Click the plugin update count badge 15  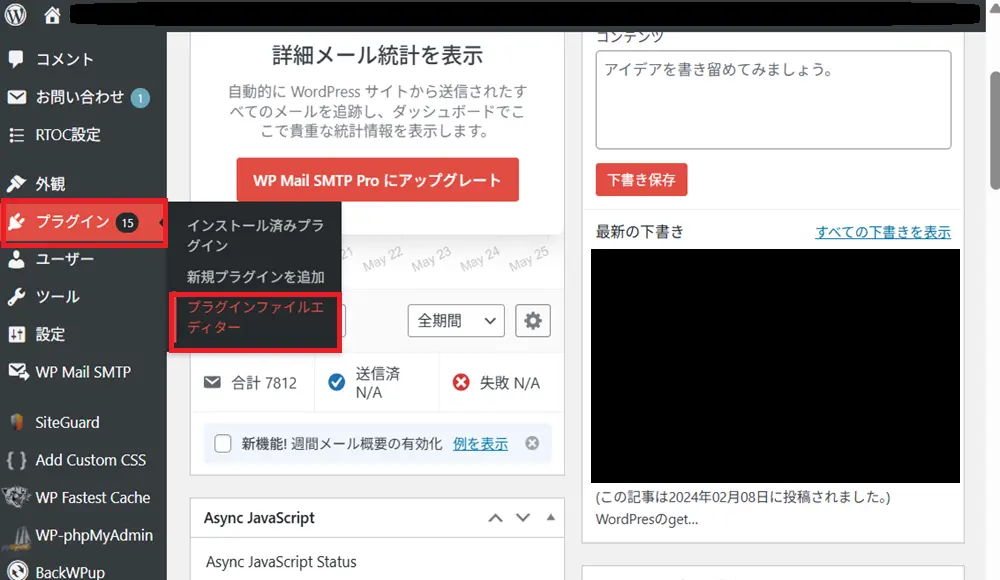[128, 222]
